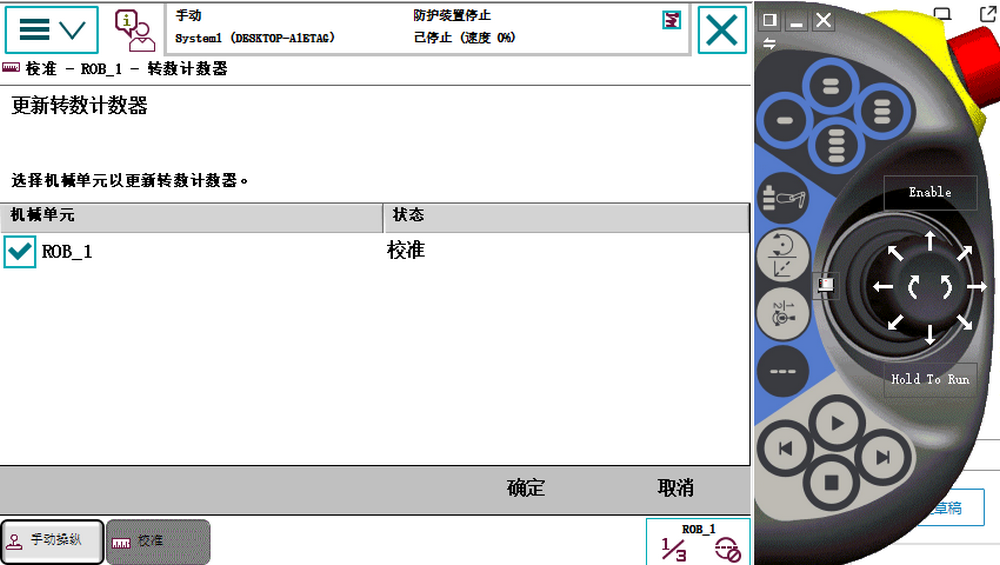Push joystick down arrow
Screen dimensions: 1000x565
[930, 334]
